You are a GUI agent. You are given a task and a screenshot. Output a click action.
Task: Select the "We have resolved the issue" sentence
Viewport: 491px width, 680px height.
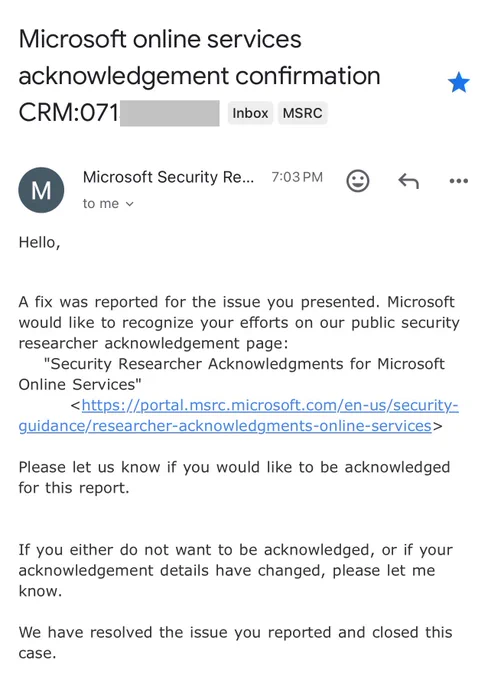pyautogui.click(x=236, y=642)
